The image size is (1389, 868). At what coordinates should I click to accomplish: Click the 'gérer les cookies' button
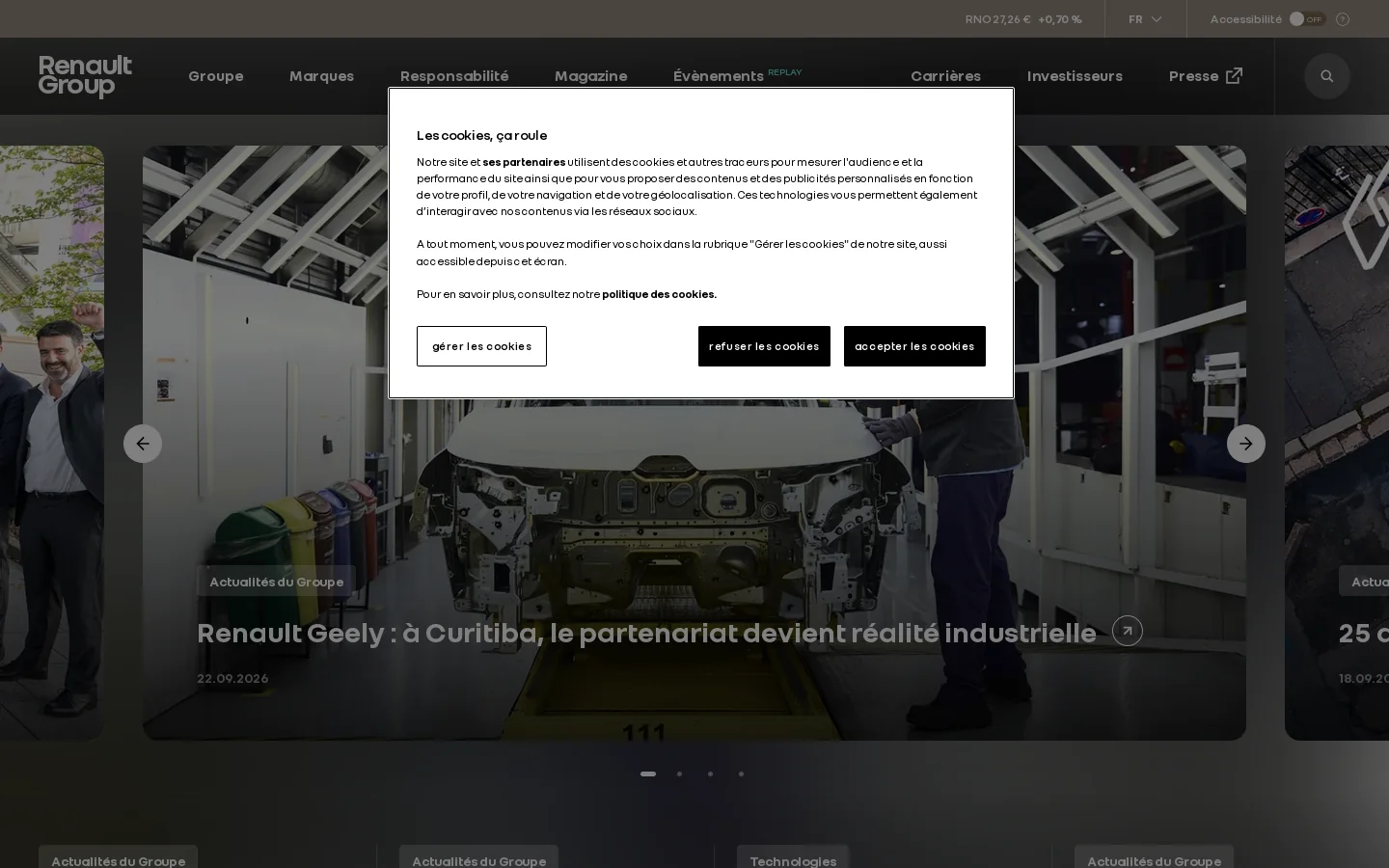coord(481,346)
